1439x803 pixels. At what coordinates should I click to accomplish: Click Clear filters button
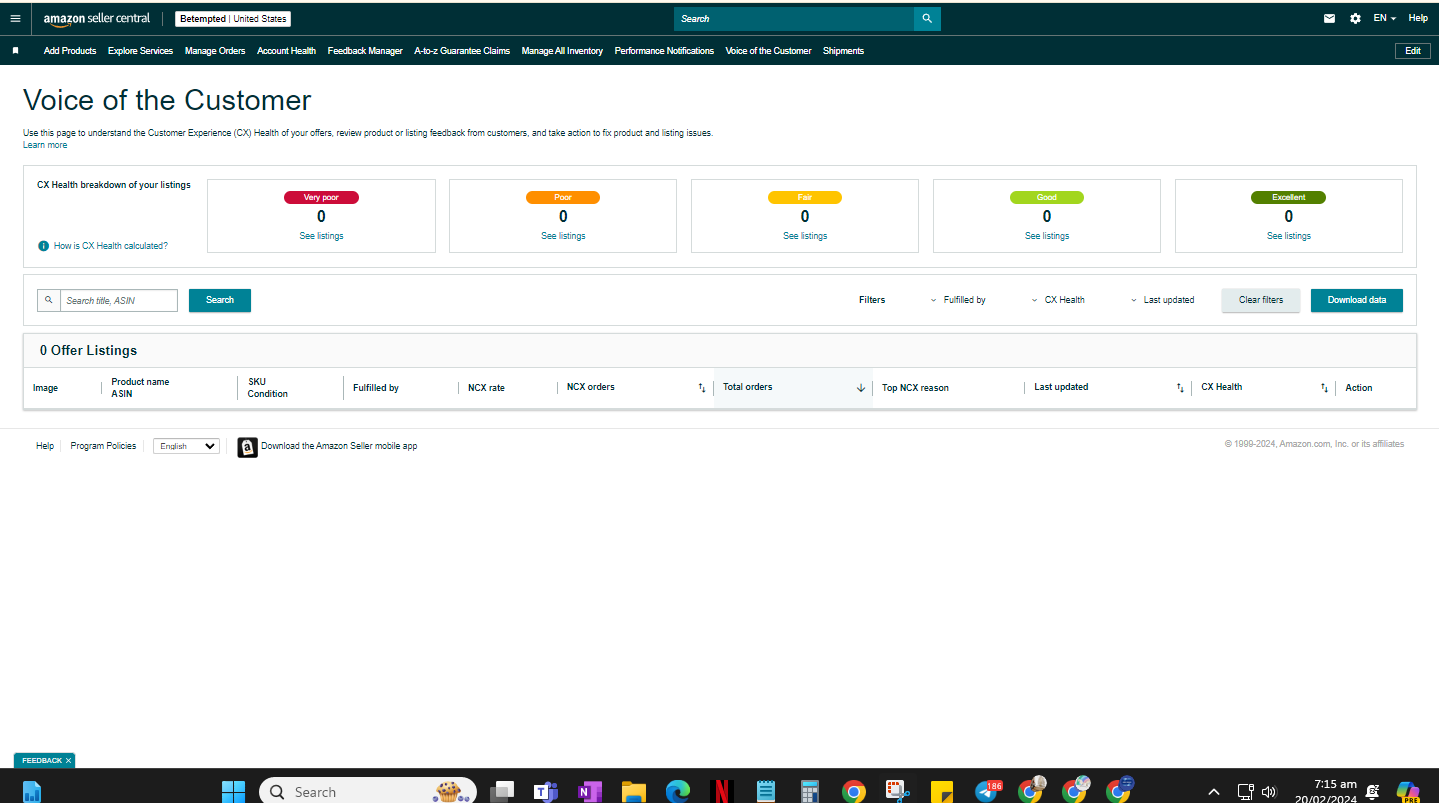tap(1261, 300)
